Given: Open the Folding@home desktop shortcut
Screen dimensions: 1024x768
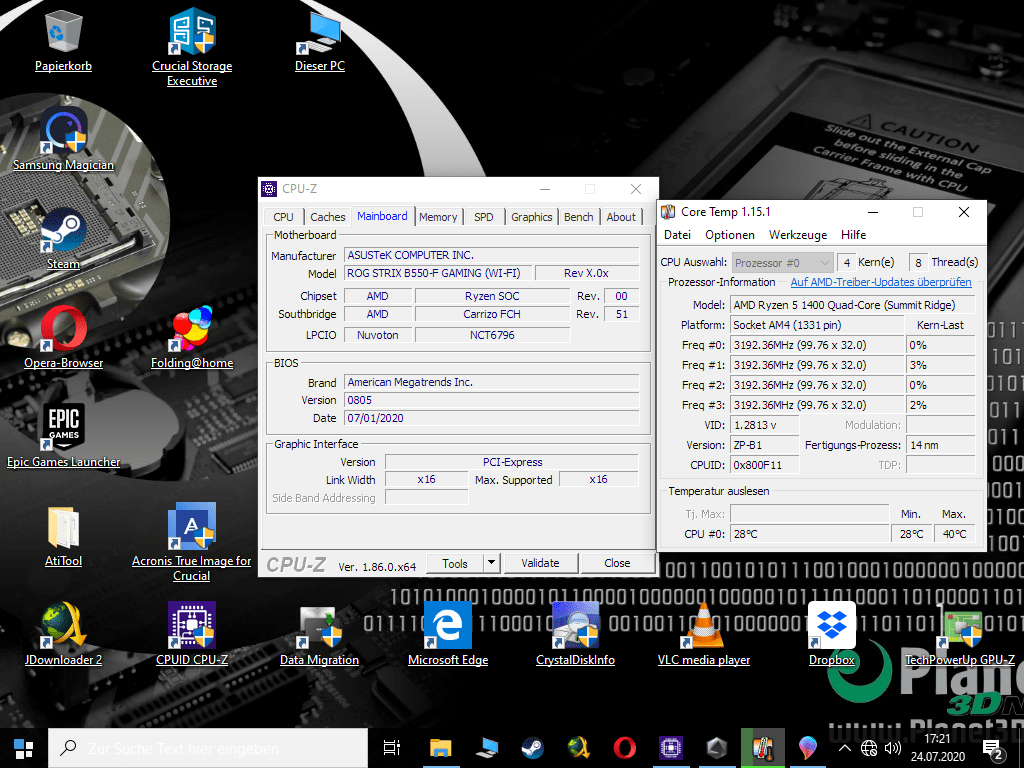Looking at the screenshot, I should coord(192,338).
